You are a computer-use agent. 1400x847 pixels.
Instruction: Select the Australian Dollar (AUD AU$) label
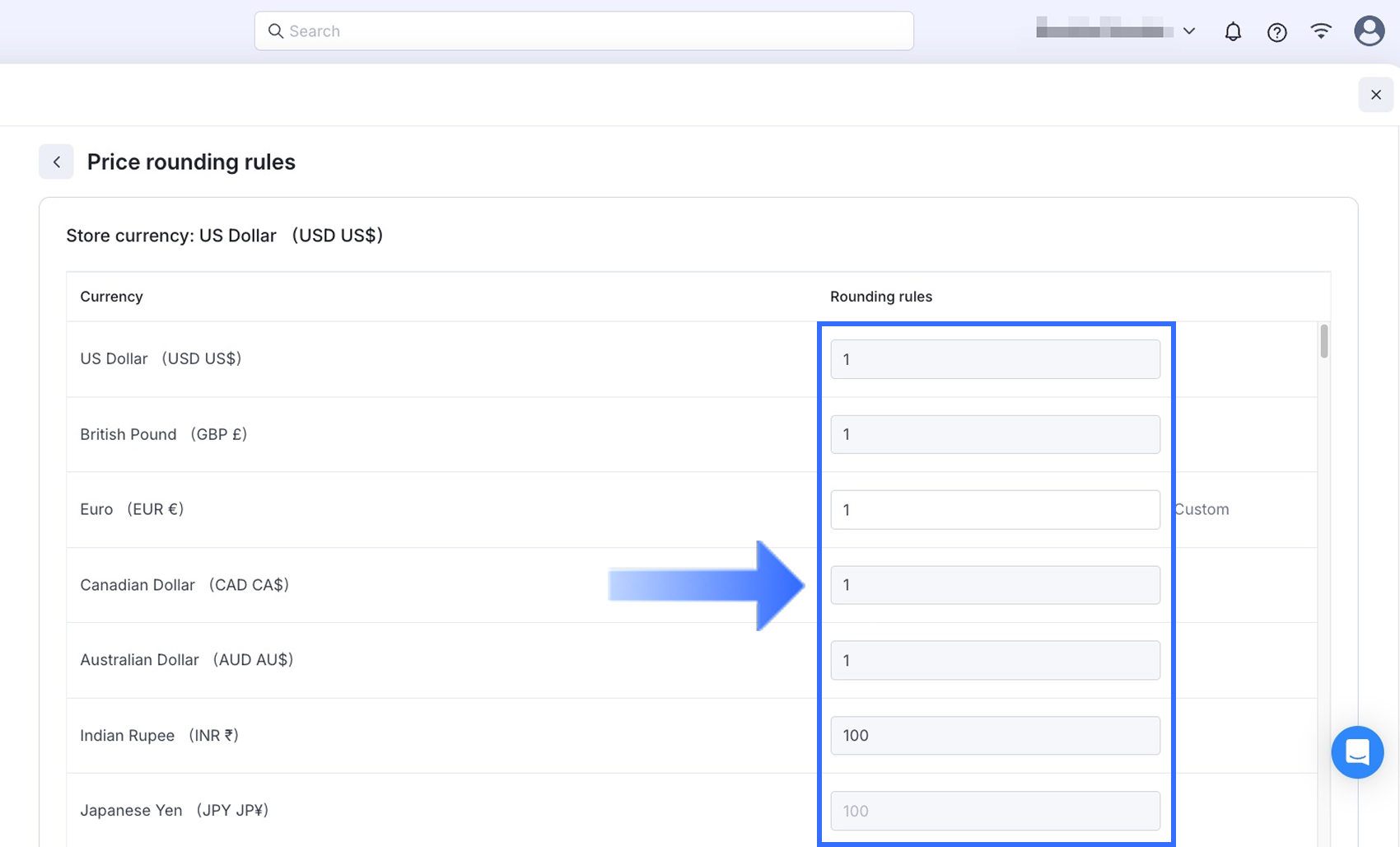pyautogui.click(x=186, y=660)
